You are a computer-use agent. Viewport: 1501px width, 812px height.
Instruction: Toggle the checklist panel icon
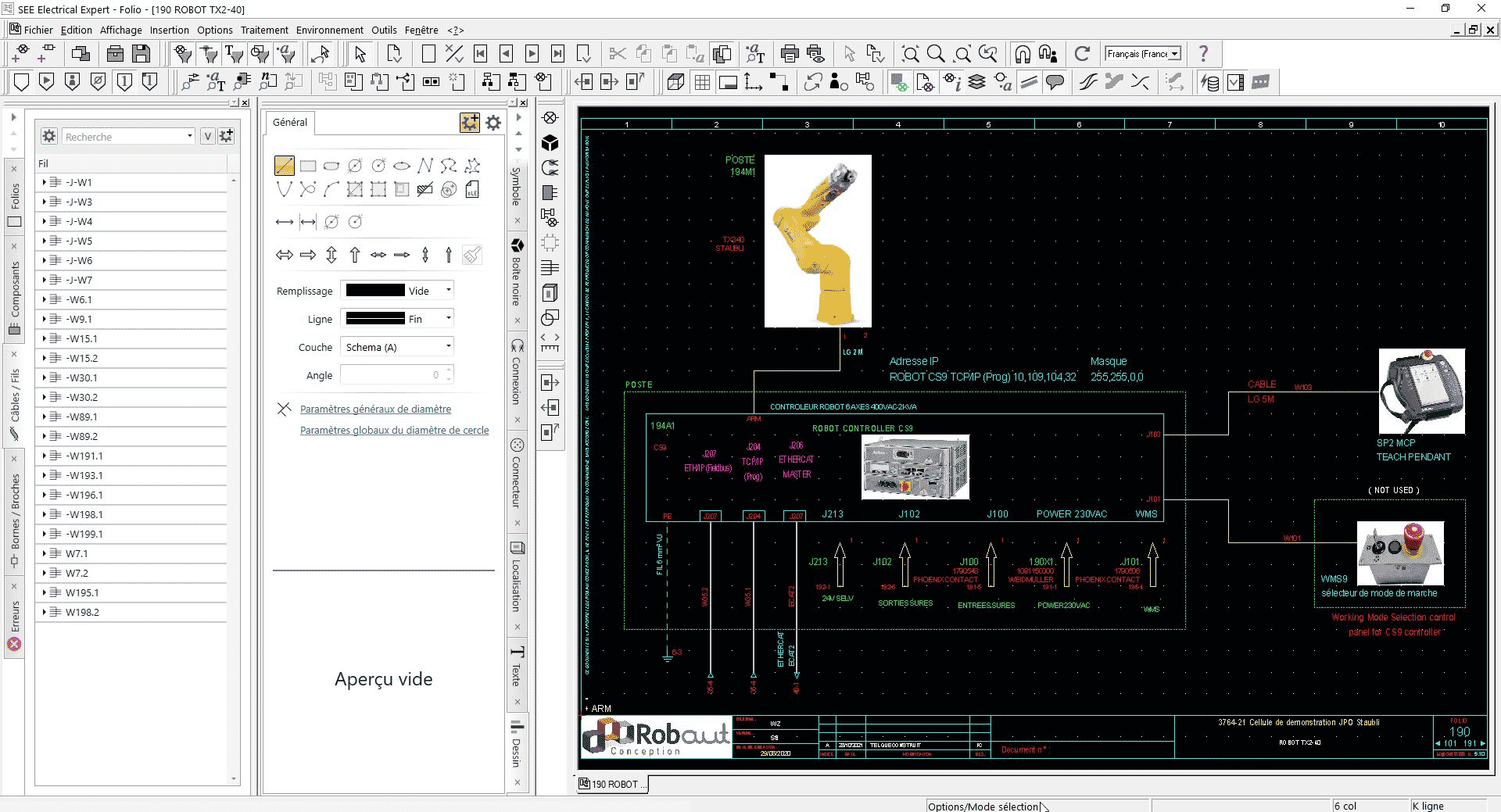tap(1235, 82)
